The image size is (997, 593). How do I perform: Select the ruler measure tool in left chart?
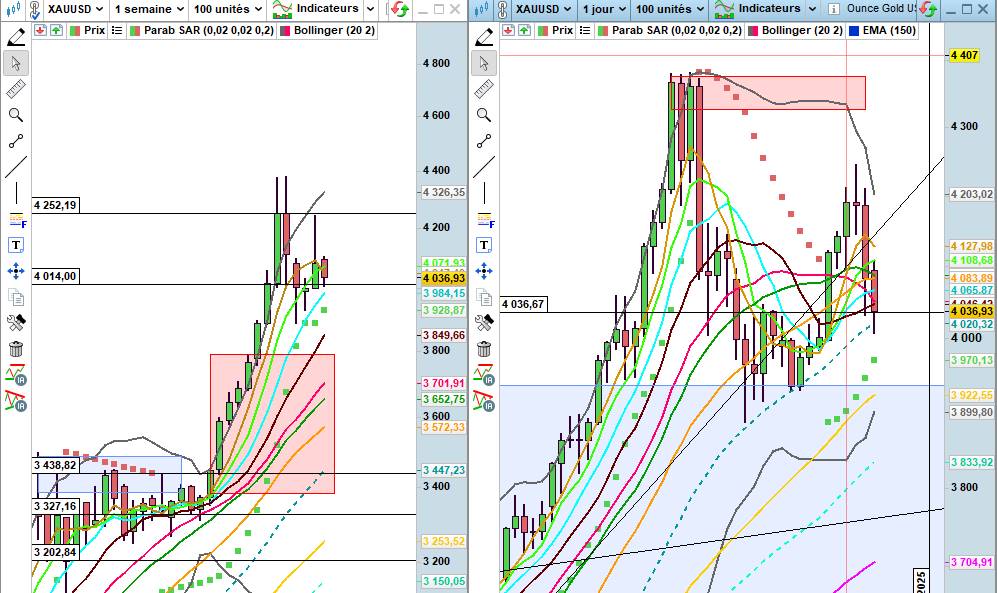(16, 89)
